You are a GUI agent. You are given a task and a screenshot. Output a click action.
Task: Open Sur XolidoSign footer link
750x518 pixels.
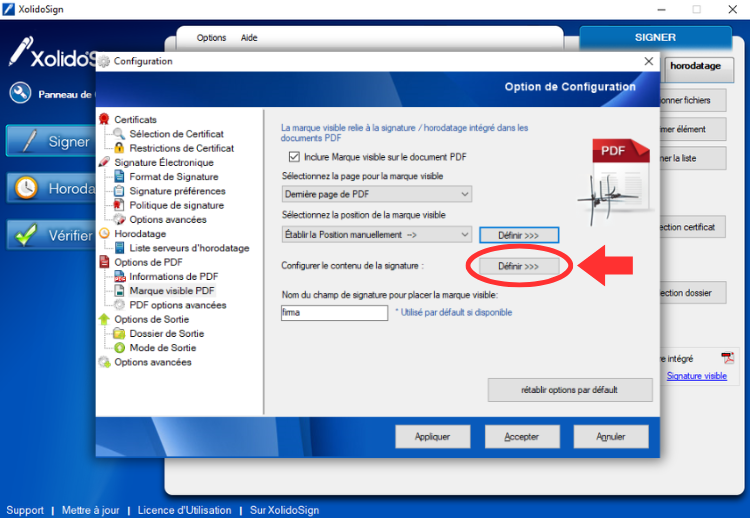pyautogui.click(x=284, y=510)
